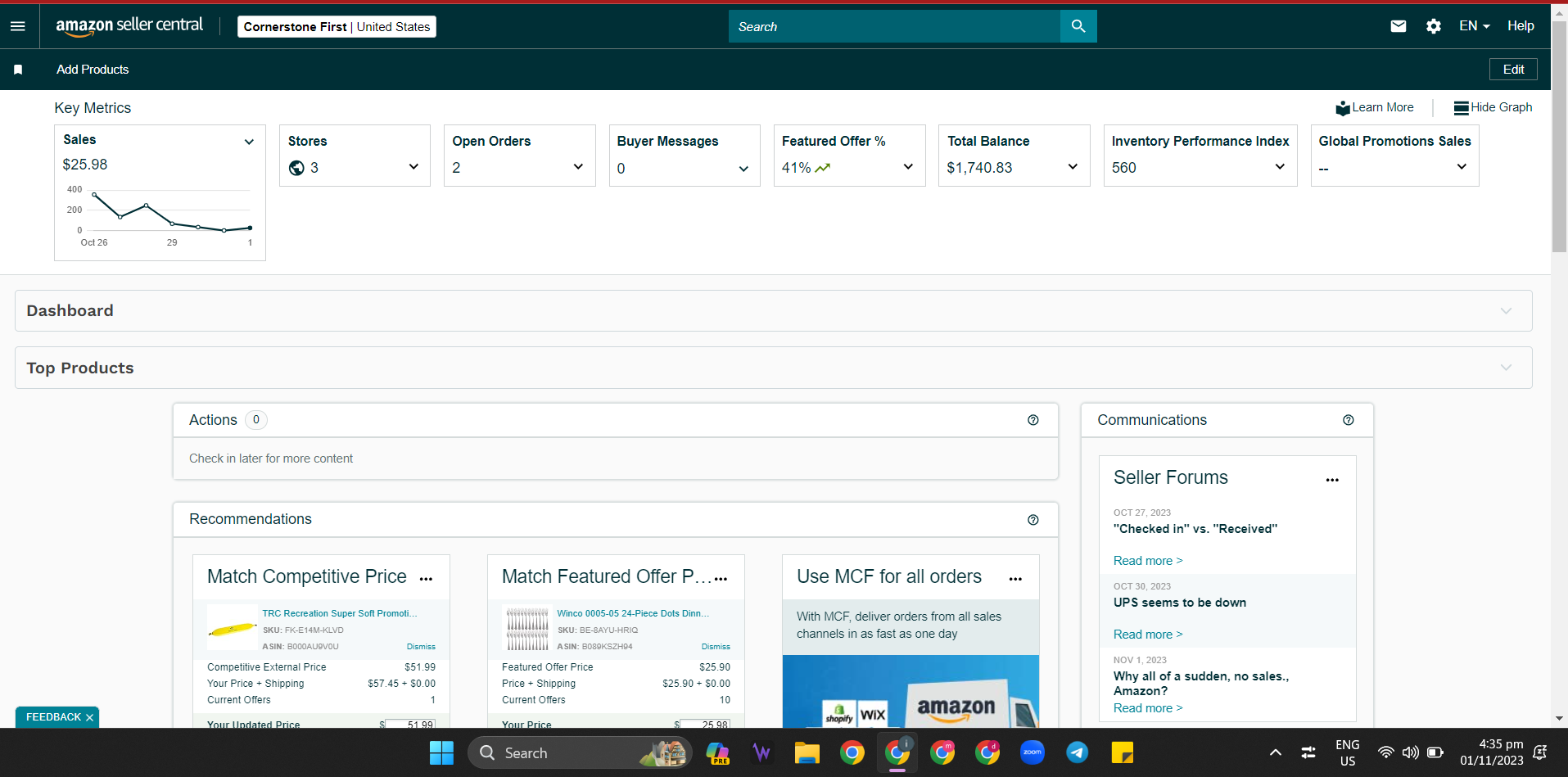This screenshot has height=777, width=1568.
Task: Open the hamburger navigation menu
Action: click(x=18, y=26)
